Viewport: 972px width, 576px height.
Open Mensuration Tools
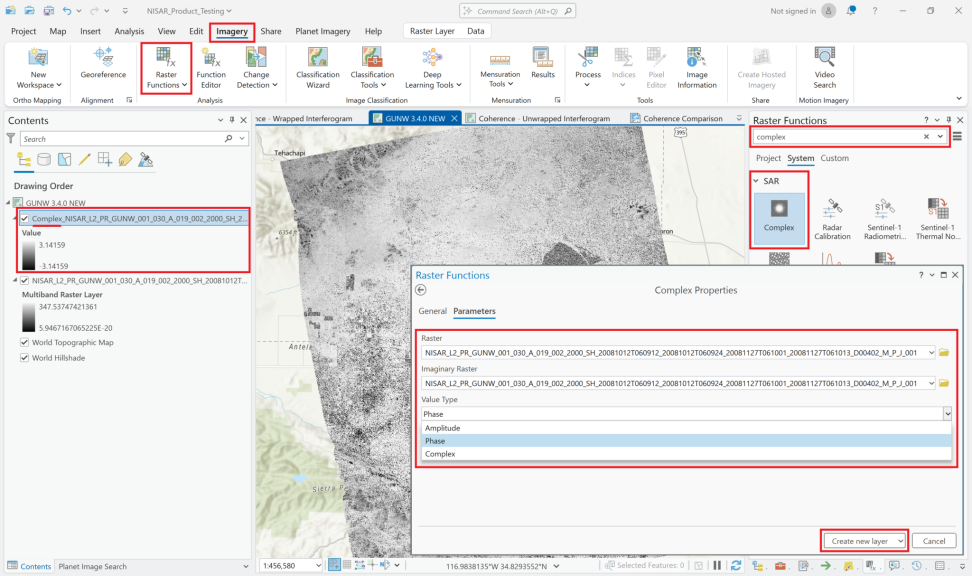pyautogui.click(x=500, y=68)
